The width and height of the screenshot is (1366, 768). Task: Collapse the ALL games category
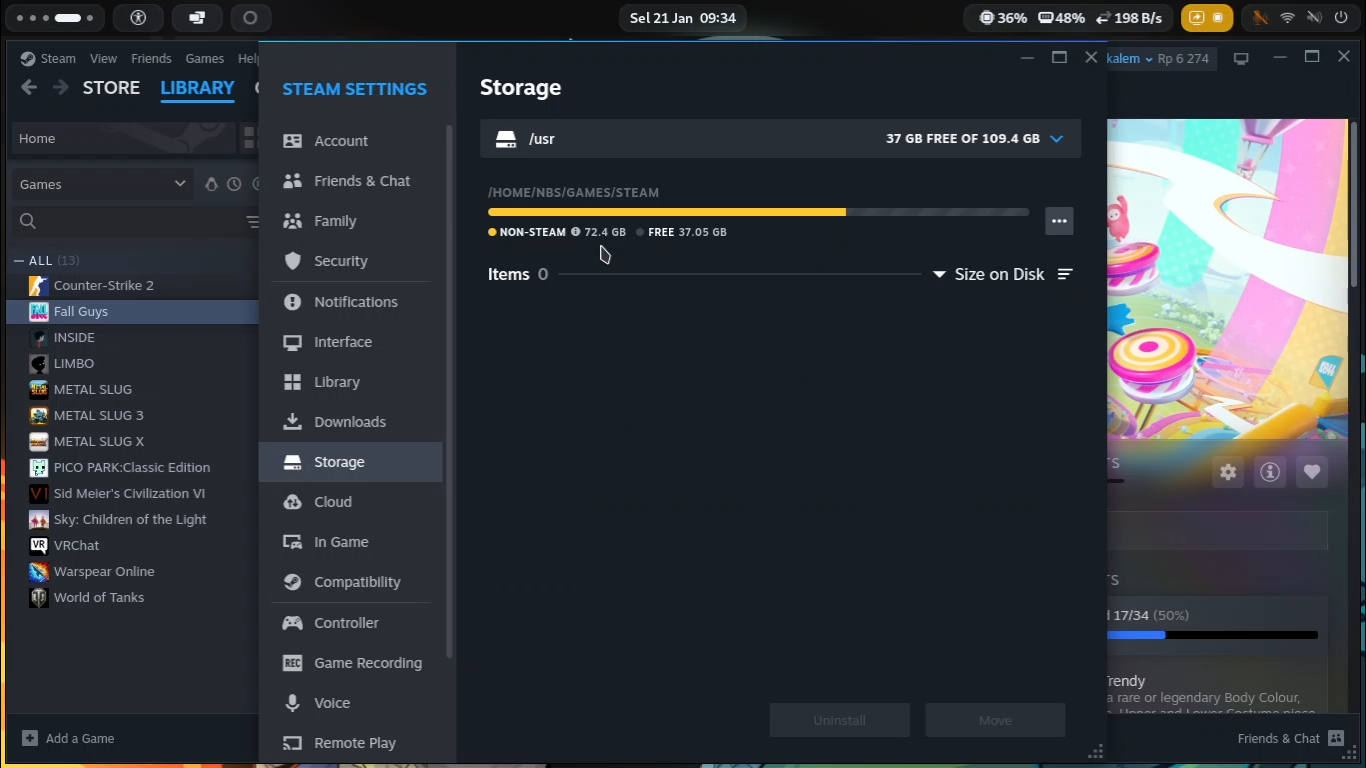19,260
